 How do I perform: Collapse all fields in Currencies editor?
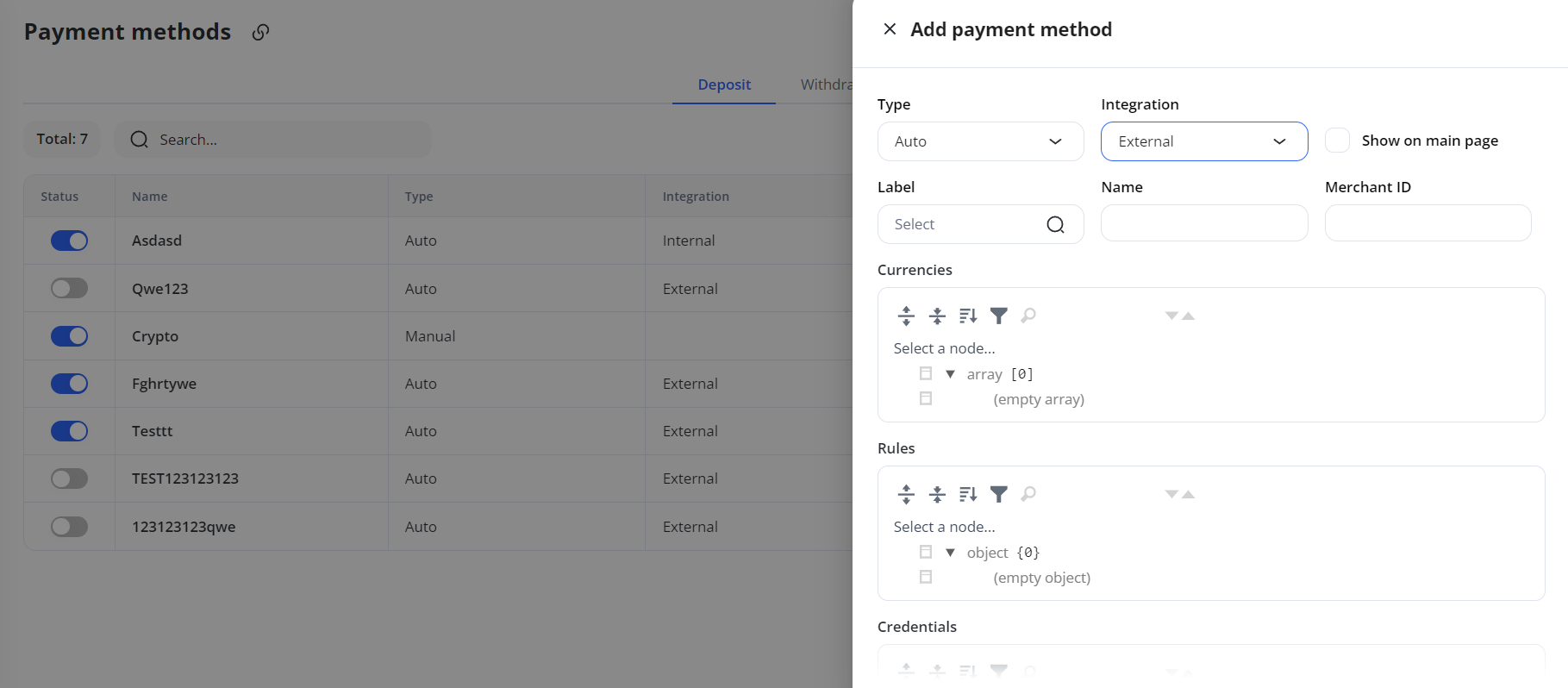(937, 316)
